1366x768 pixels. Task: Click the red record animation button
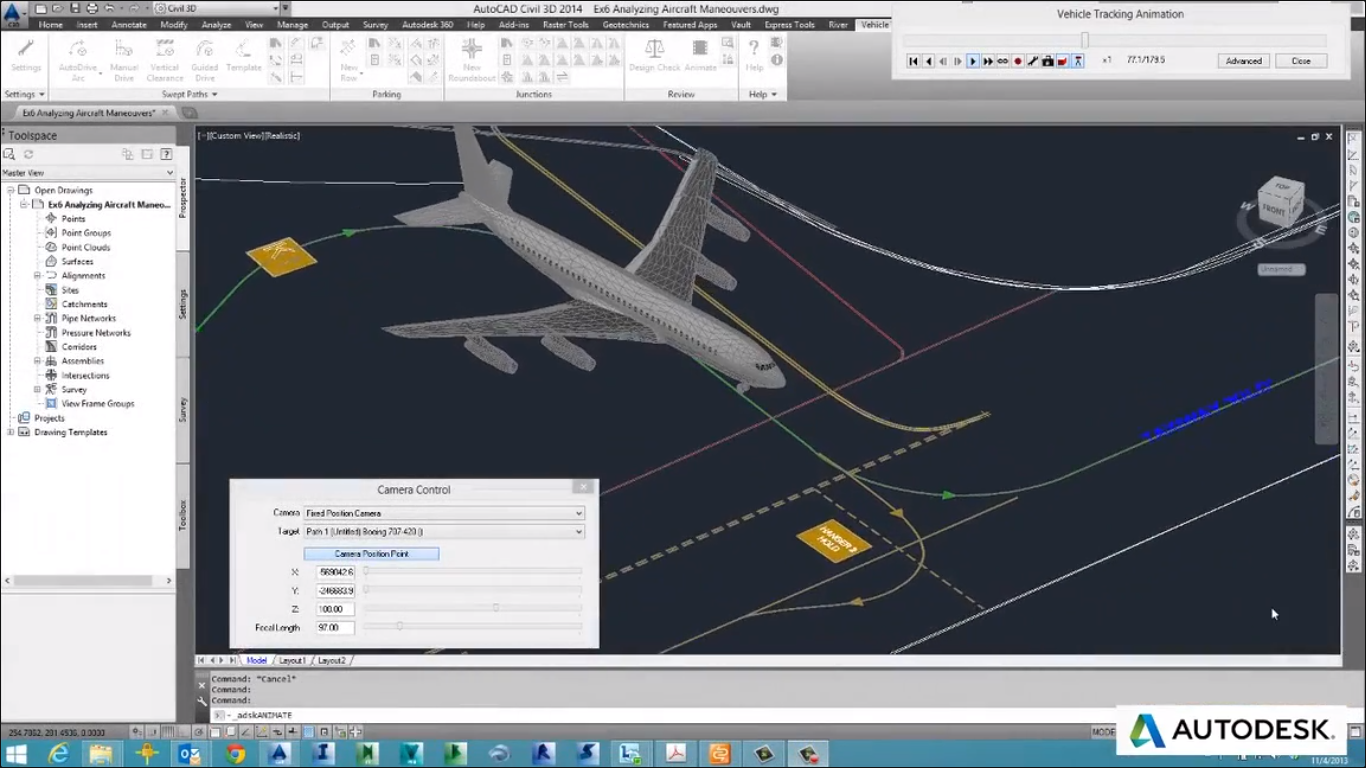(x=1018, y=61)
